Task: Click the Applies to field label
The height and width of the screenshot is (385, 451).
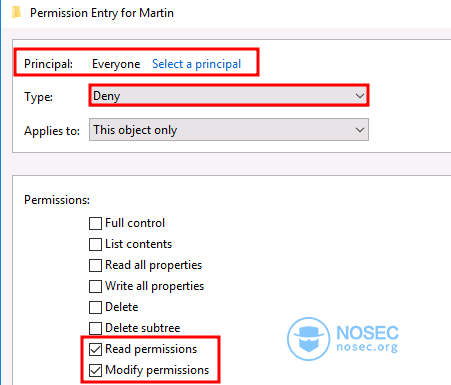Action: [52, 131]
